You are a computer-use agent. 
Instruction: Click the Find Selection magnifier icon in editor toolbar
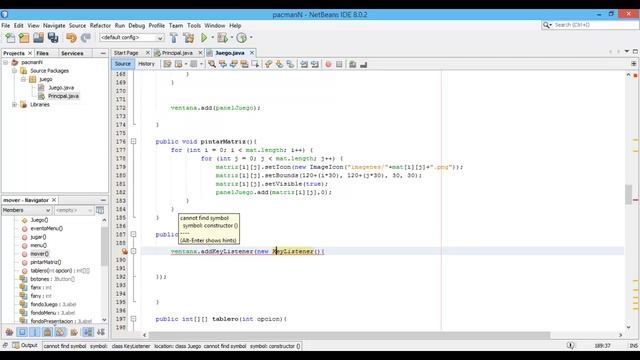click(212, 64)
